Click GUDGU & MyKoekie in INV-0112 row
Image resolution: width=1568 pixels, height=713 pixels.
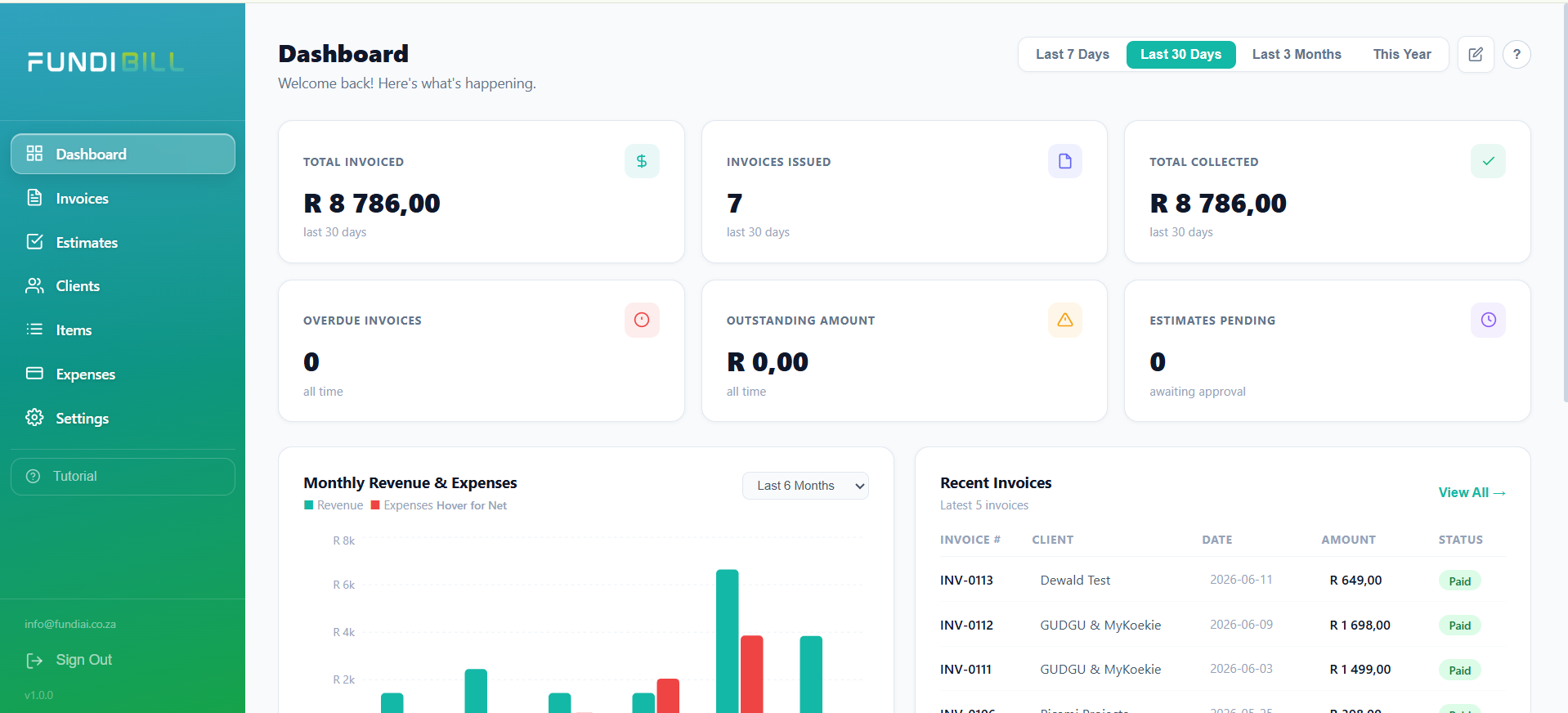[x=1100, y=626]
